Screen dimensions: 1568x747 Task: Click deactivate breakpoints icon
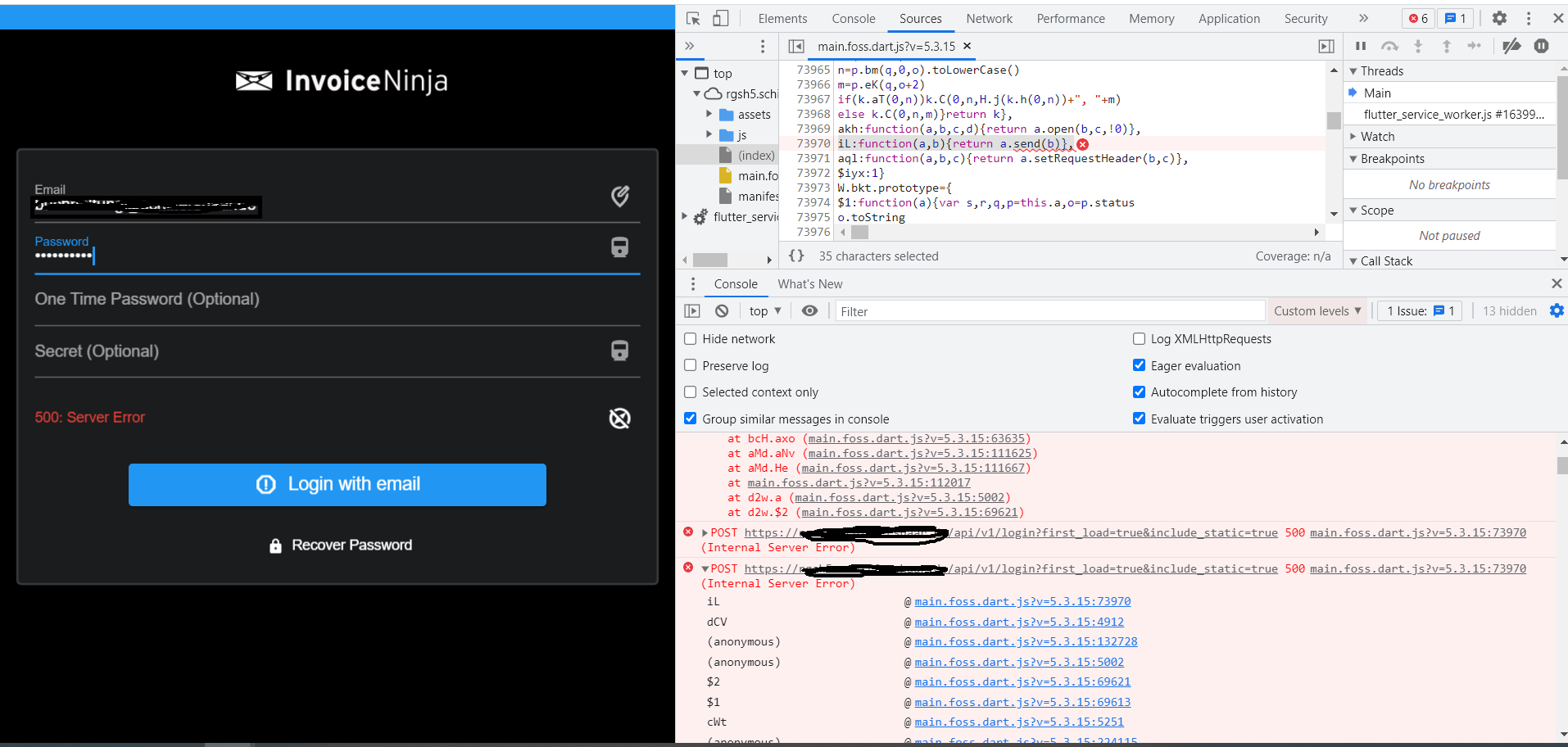coord(1511,46)
